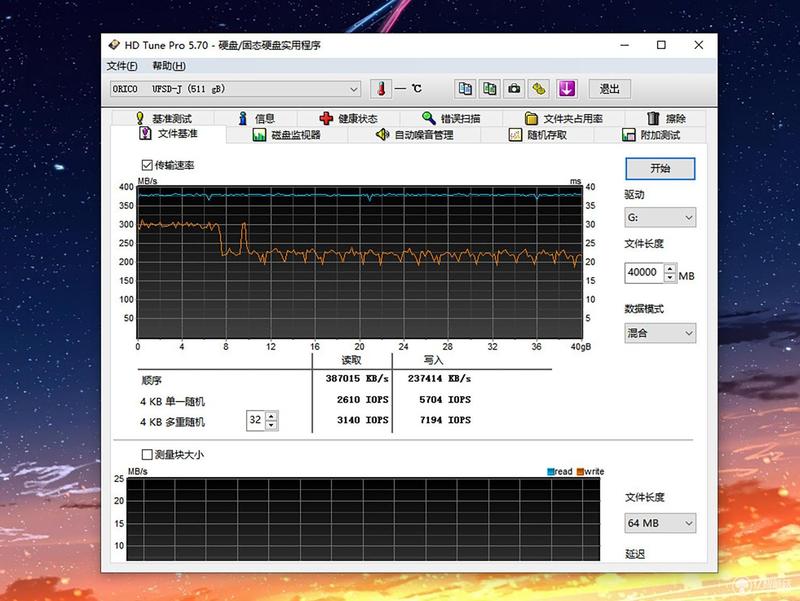The height and width of the screenshot is (601, 800).
Task: Click the 3140 IOPS read value
Action: [x=362, y=420]
